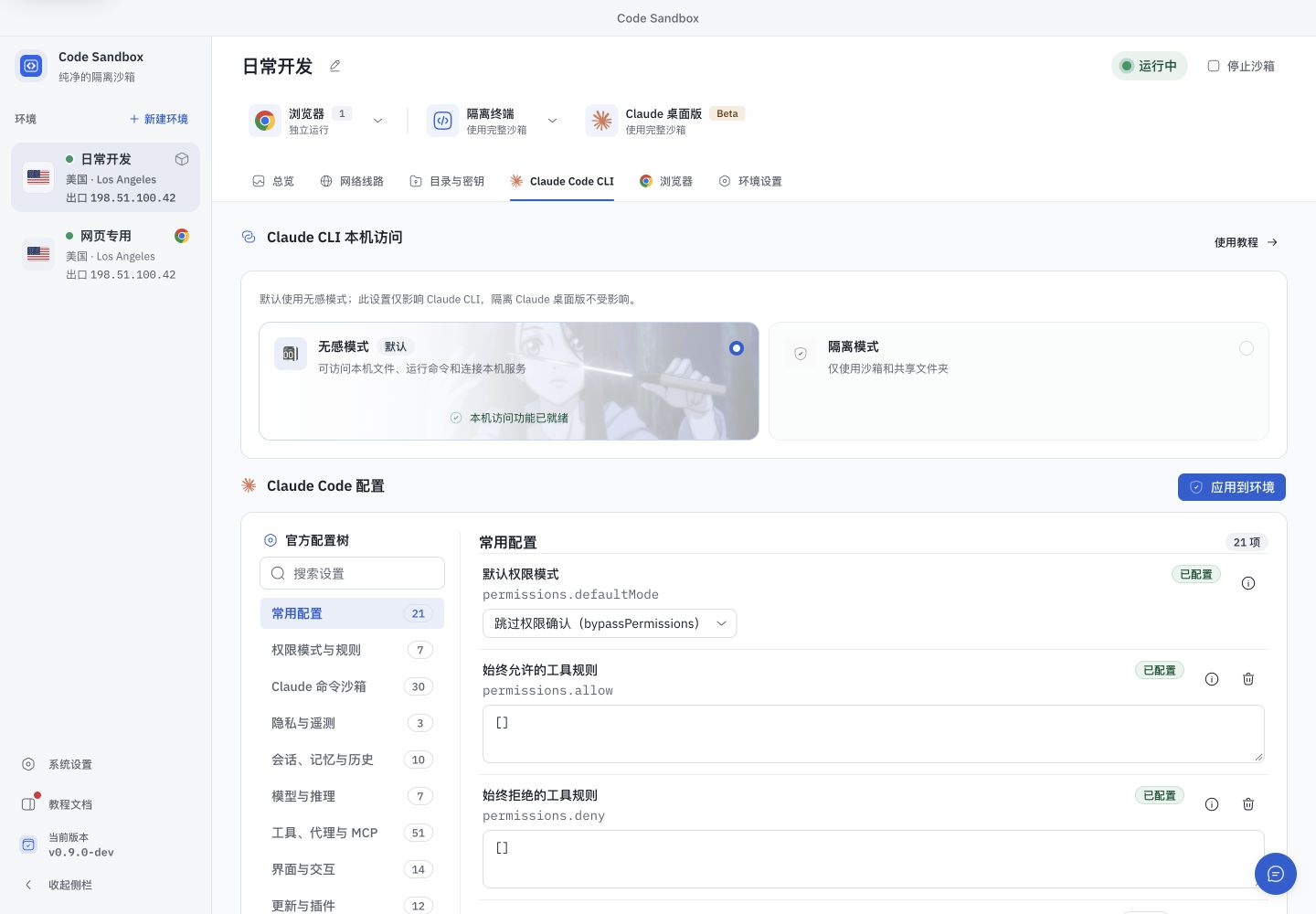Show info for permissions.allow setting

1212,679
